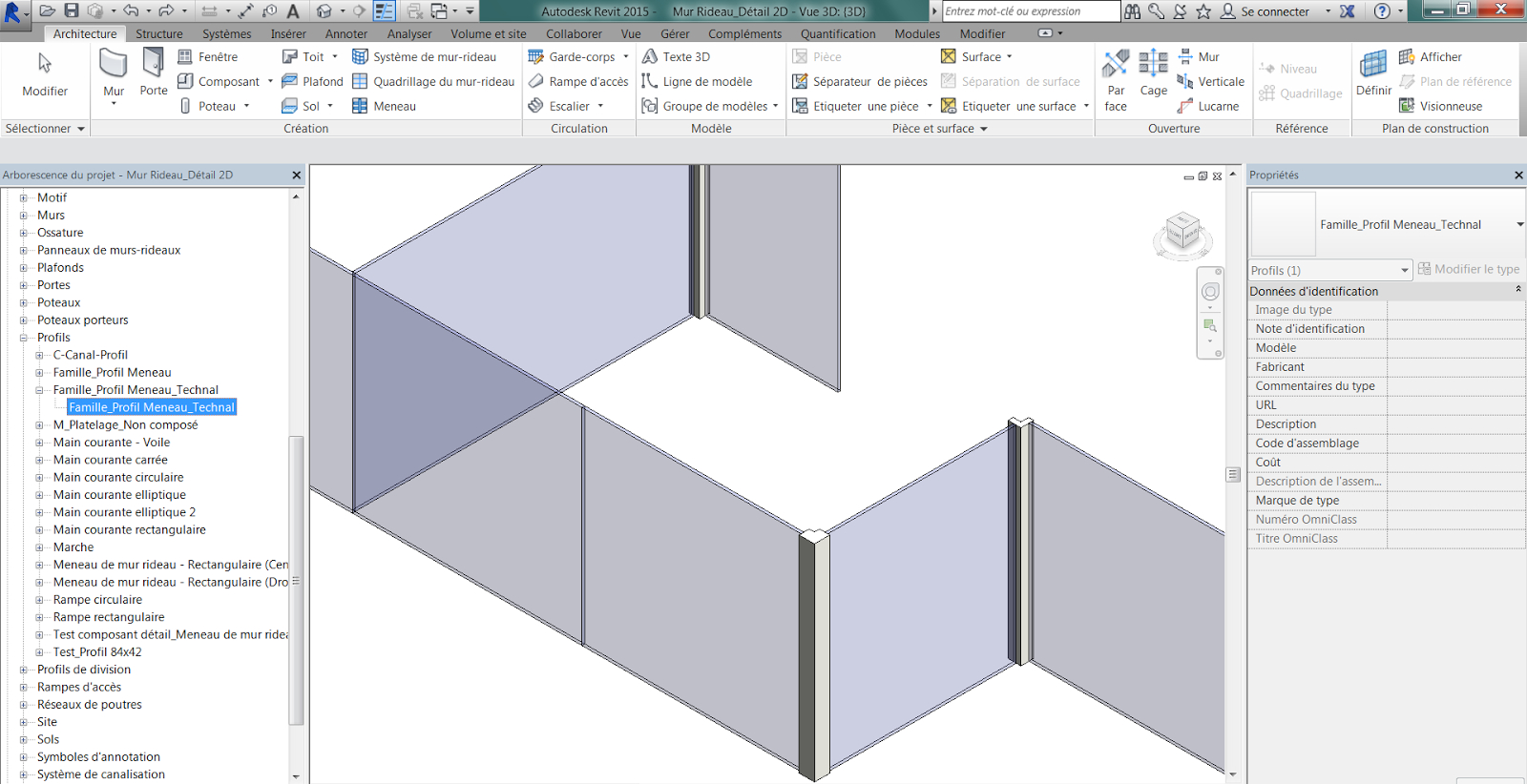Click the ViewCube in 3D view
Image resolution: width=1527 pixels, height=784 pixels.
[x=1182, y=233]
